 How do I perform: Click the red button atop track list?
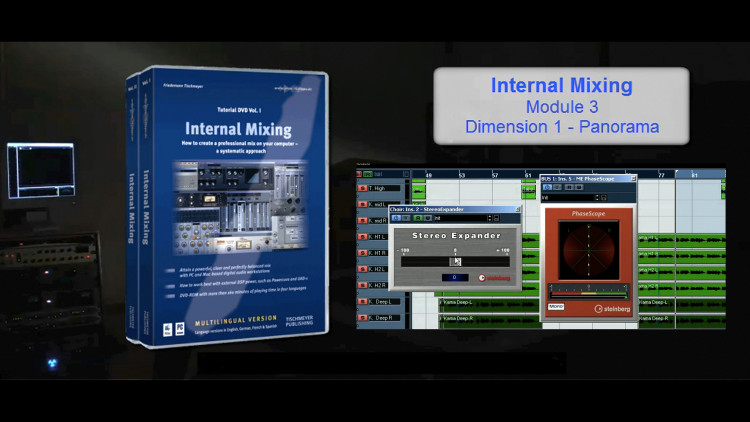[x=359, y=174]
